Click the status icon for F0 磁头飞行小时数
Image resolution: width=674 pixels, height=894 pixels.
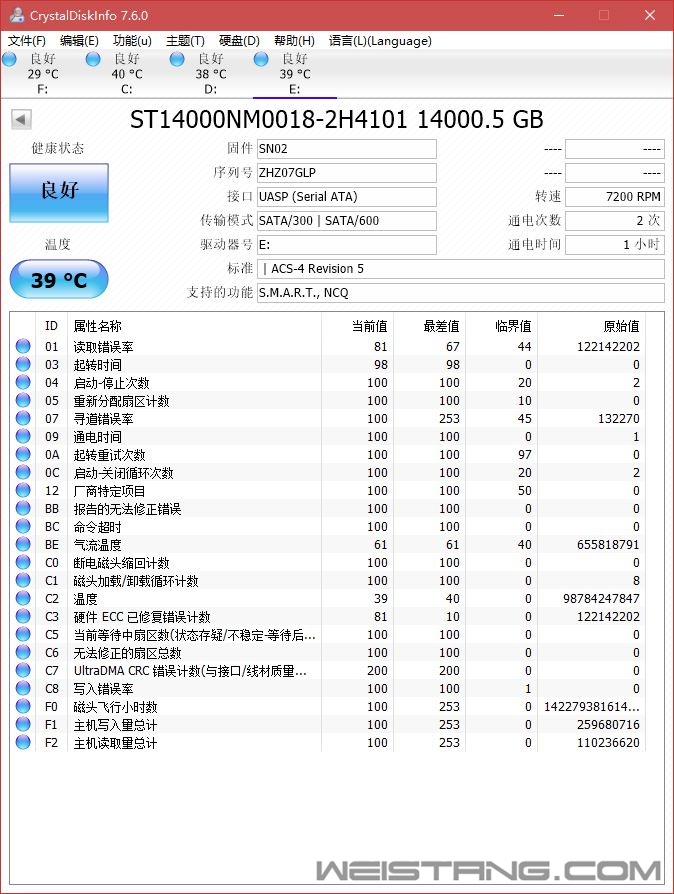pos(23,706)
